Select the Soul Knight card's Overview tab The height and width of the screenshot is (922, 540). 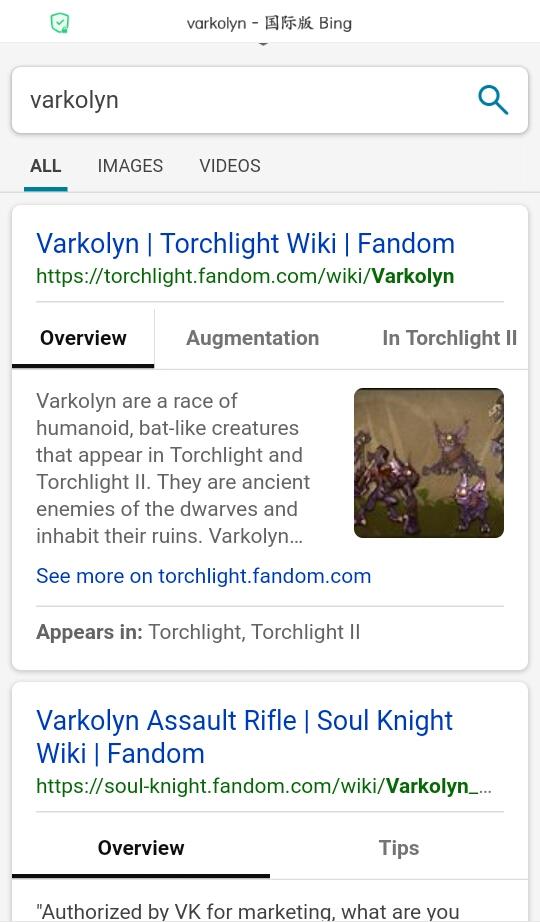point(141,848)
